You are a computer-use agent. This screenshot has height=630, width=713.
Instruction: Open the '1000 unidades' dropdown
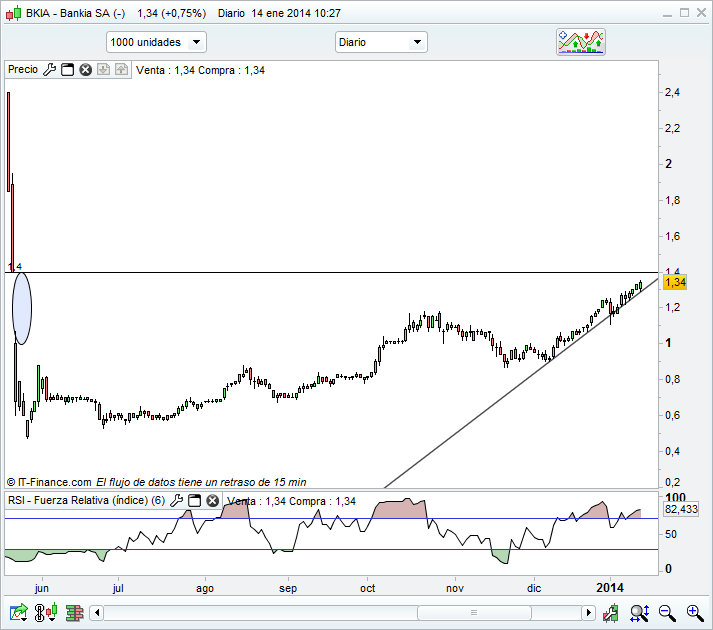click(156, 42)
